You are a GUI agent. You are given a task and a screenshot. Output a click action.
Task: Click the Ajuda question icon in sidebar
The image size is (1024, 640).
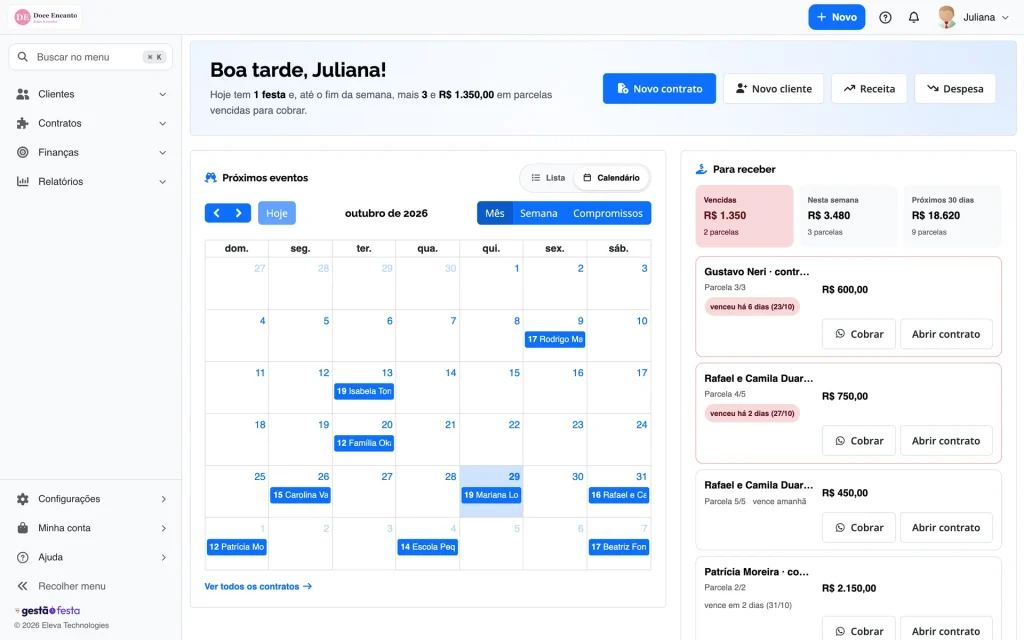pos(23,557)
